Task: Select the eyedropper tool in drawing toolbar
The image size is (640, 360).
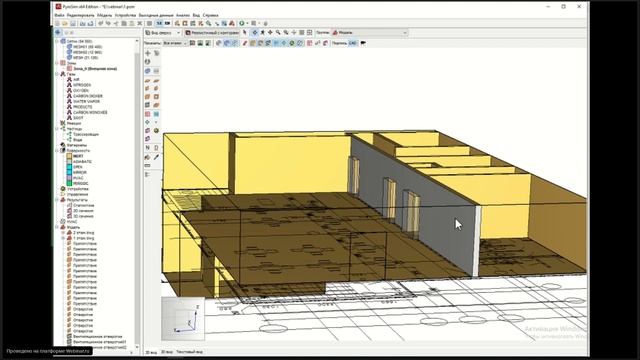Action: pyautogui.click(x=156, y=157)
